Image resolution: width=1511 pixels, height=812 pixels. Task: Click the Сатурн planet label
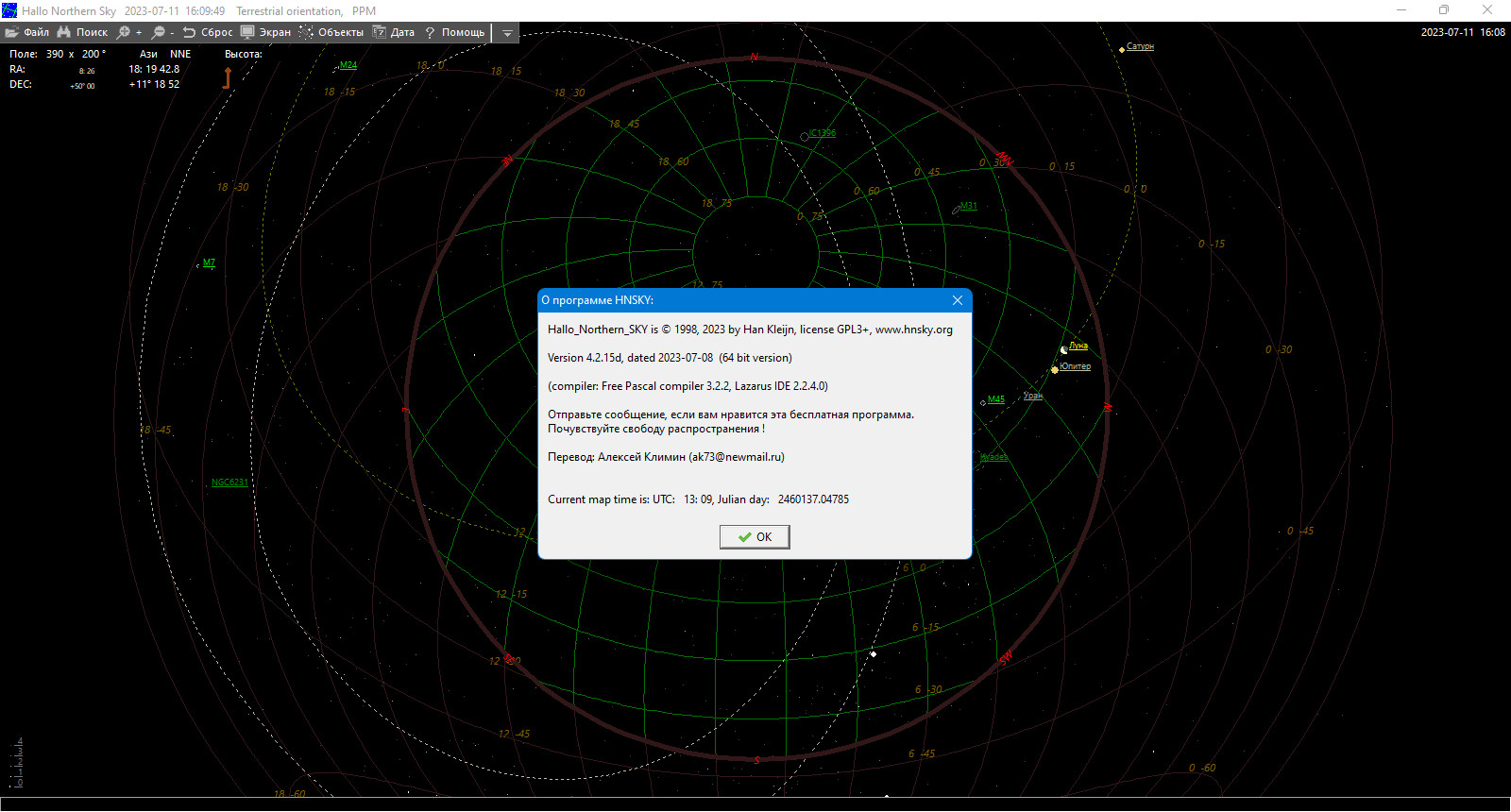click(1140, 46)
